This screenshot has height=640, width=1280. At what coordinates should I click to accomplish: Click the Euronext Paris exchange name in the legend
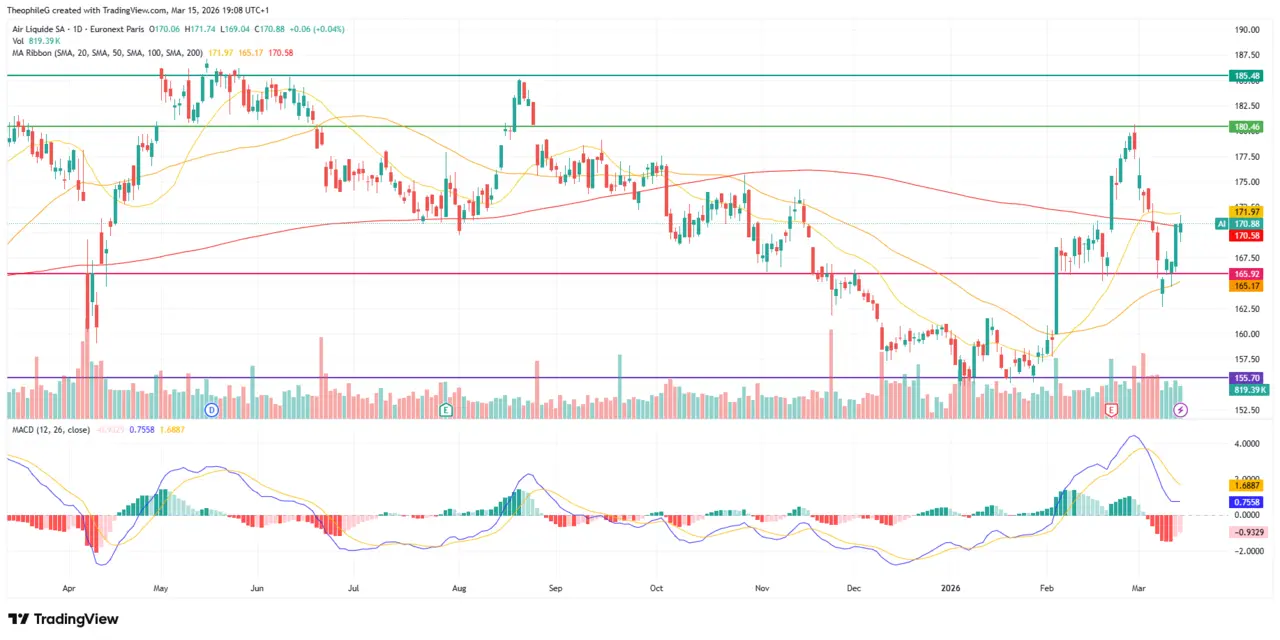[116, 29]
